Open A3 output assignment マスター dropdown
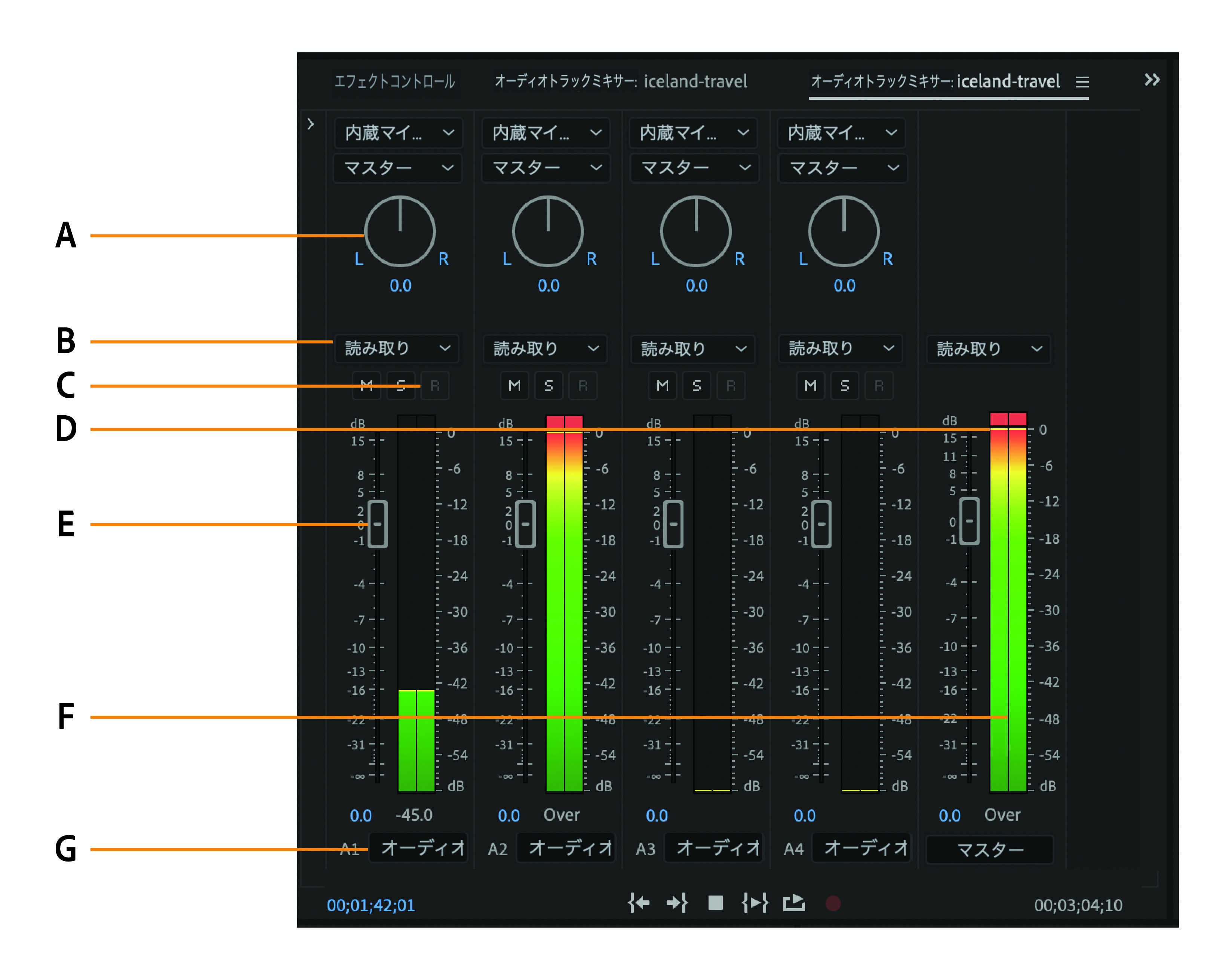Viewport: 1232px width, 980px height. click(x=694, y=168)
